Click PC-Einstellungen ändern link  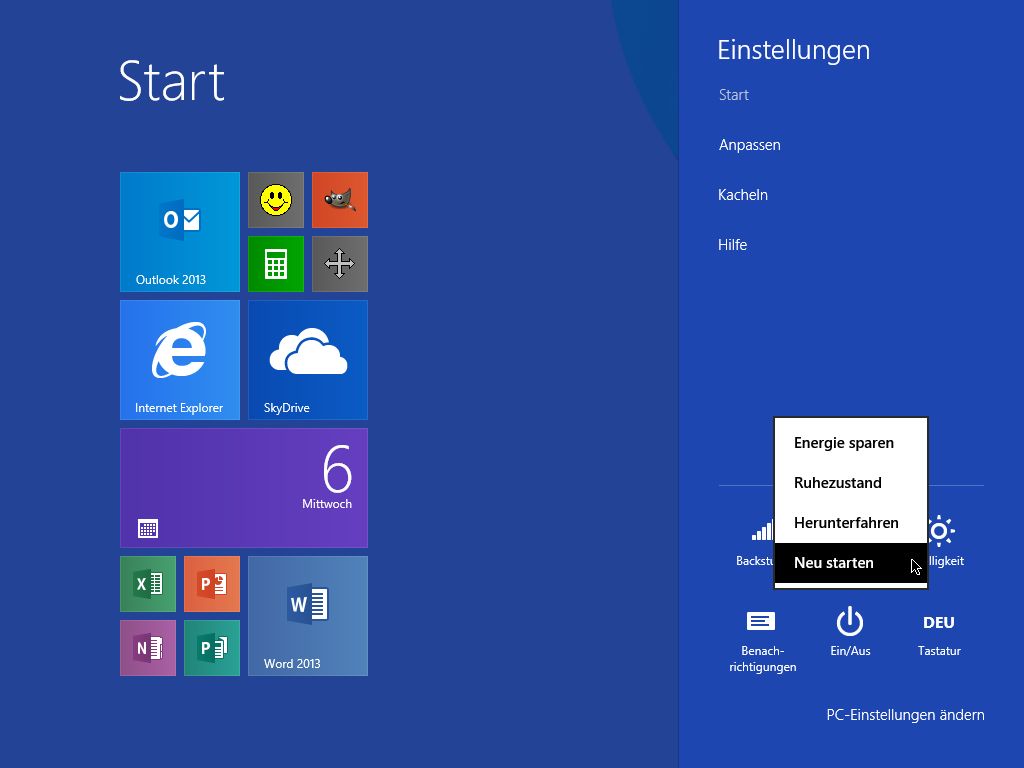[905, 715]
